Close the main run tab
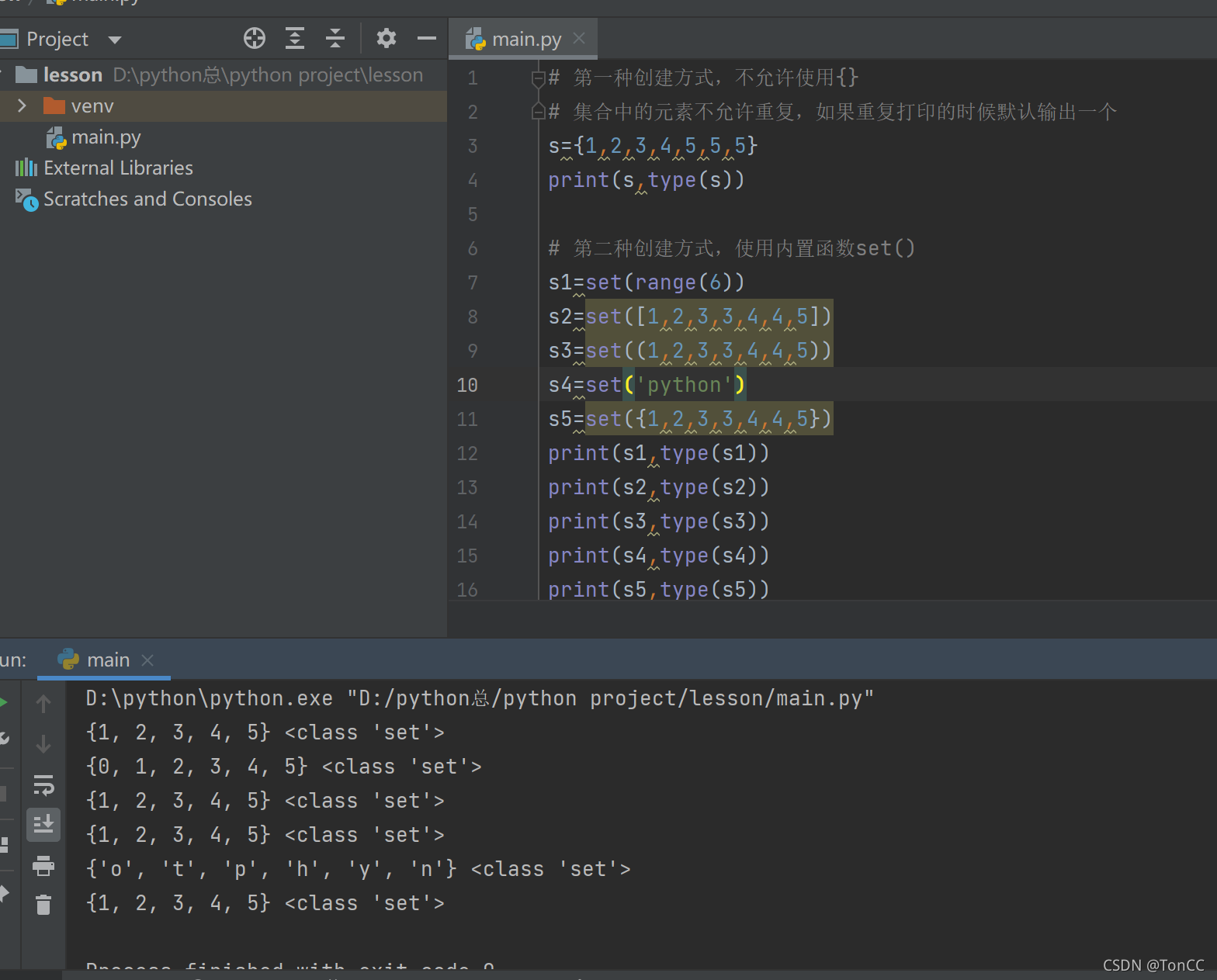 coord(147,660)
